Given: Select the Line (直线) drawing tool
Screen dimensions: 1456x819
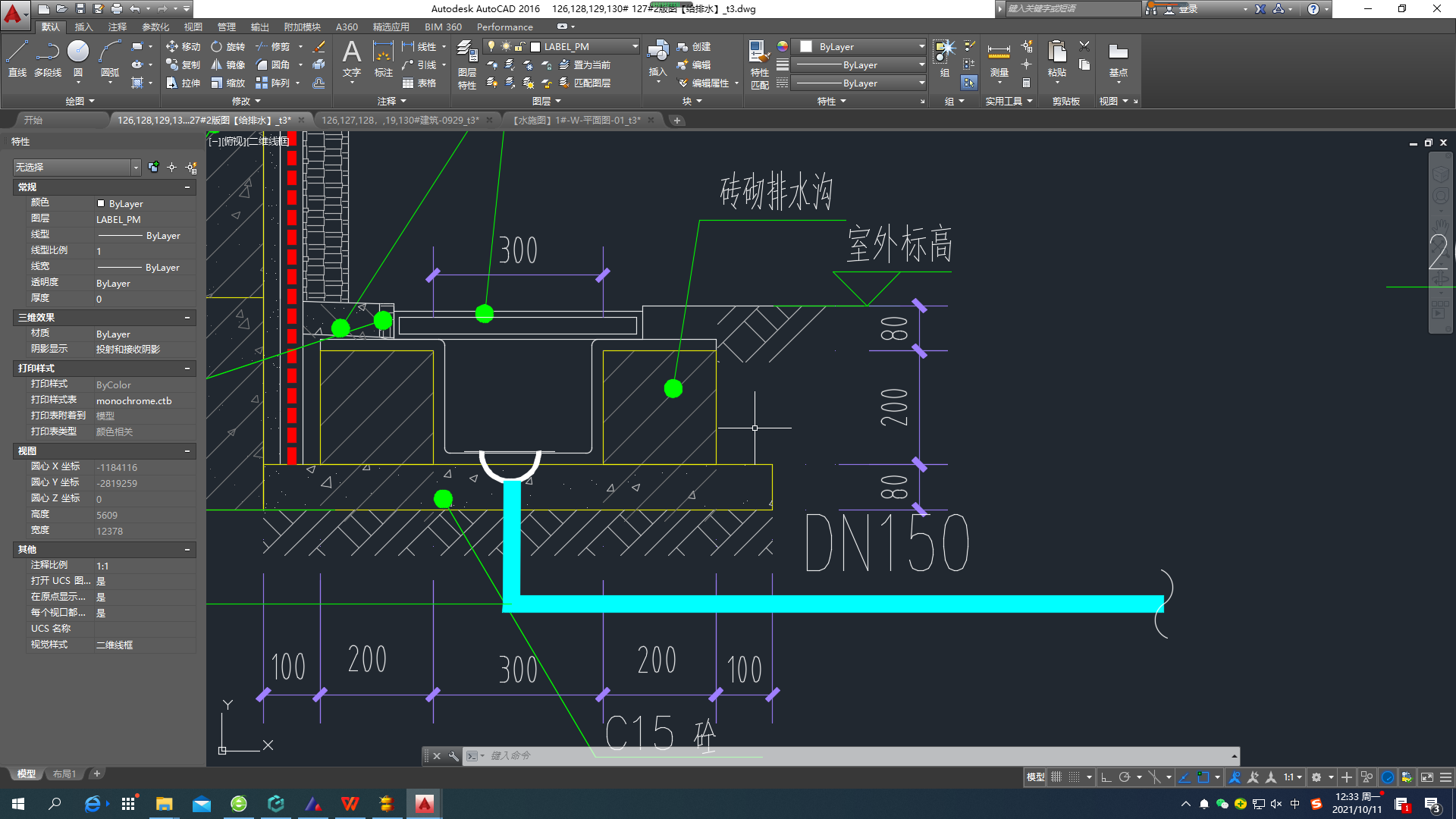Looking at the screenshot, I should 17,58.
